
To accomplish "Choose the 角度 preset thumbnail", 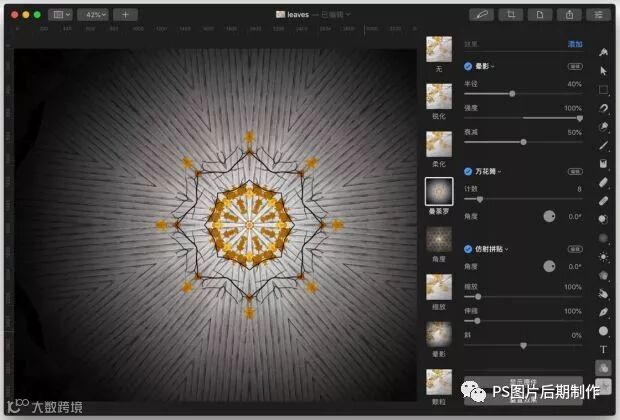I will click(439, 239).
